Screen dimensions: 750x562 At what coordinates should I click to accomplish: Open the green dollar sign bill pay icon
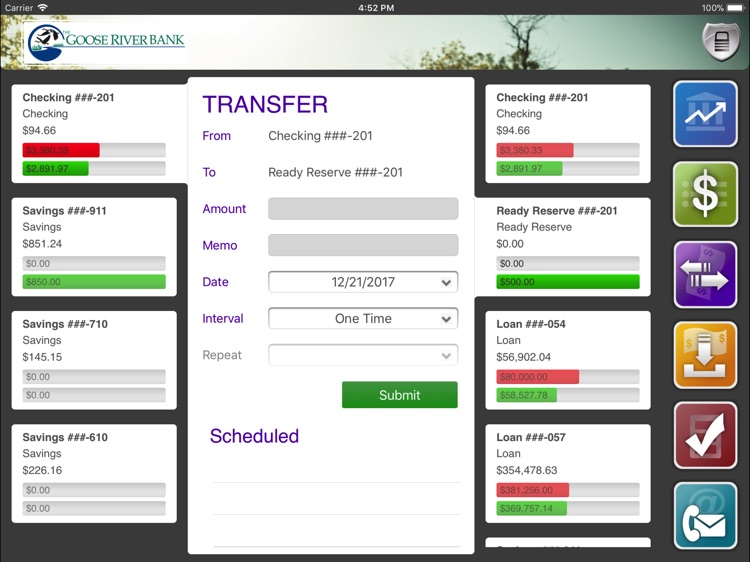coord(705,194)
